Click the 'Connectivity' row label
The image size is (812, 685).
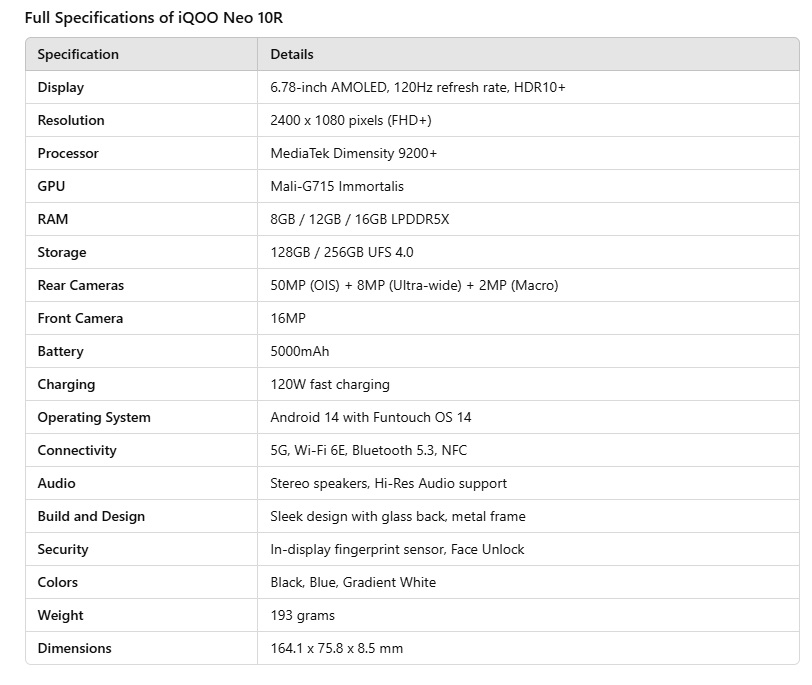[x=77, y=450]
